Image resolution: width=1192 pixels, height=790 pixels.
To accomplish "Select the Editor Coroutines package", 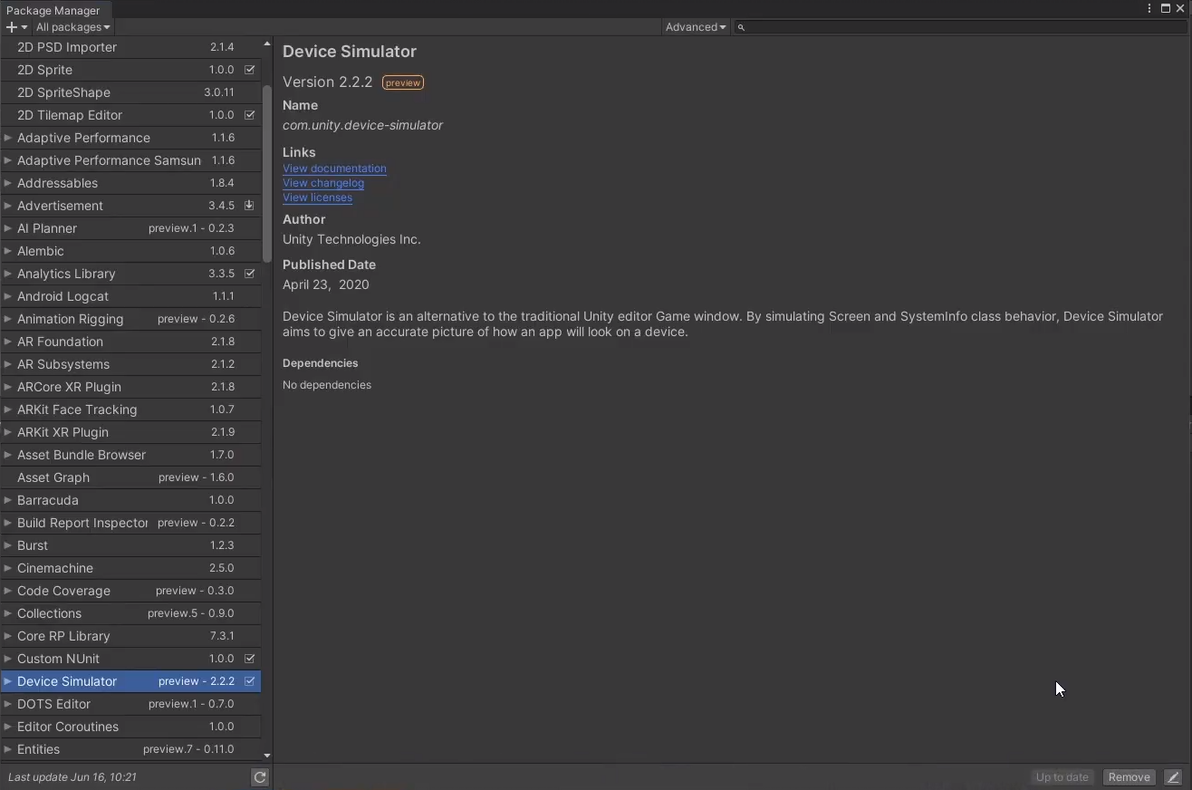I will point(131,727).
